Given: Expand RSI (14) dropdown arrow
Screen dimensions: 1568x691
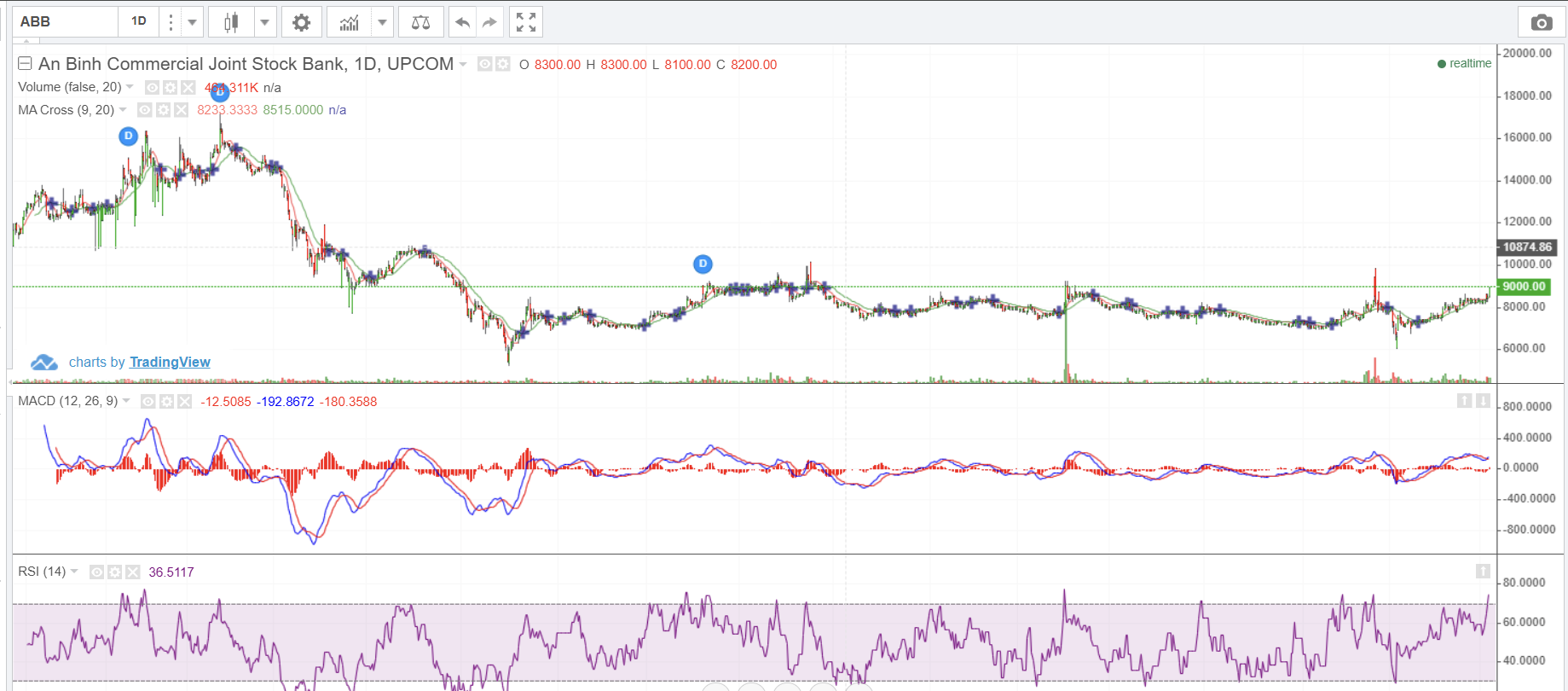Looking at the screenshot, I should coord(74,572).
